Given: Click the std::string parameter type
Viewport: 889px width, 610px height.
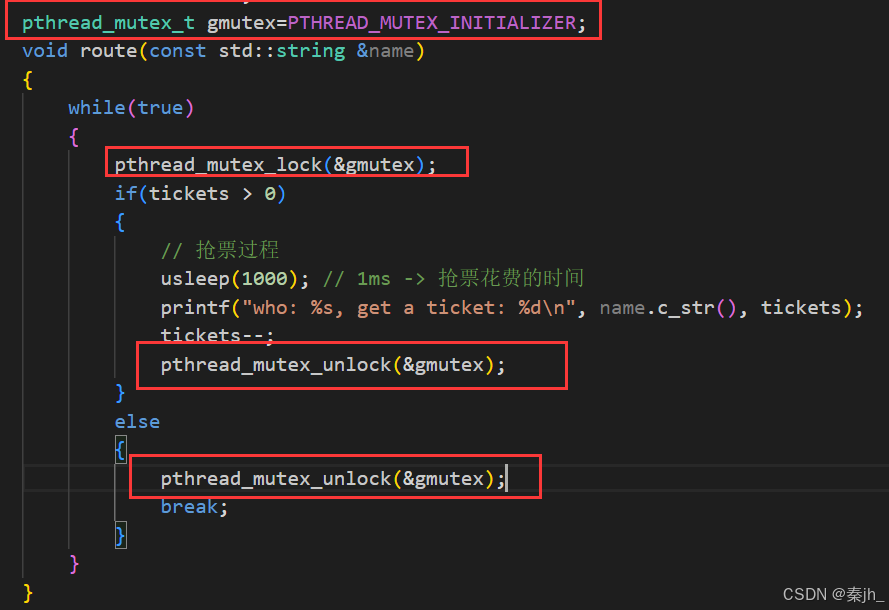Looking at the screenshot, I should pos(282,51).
